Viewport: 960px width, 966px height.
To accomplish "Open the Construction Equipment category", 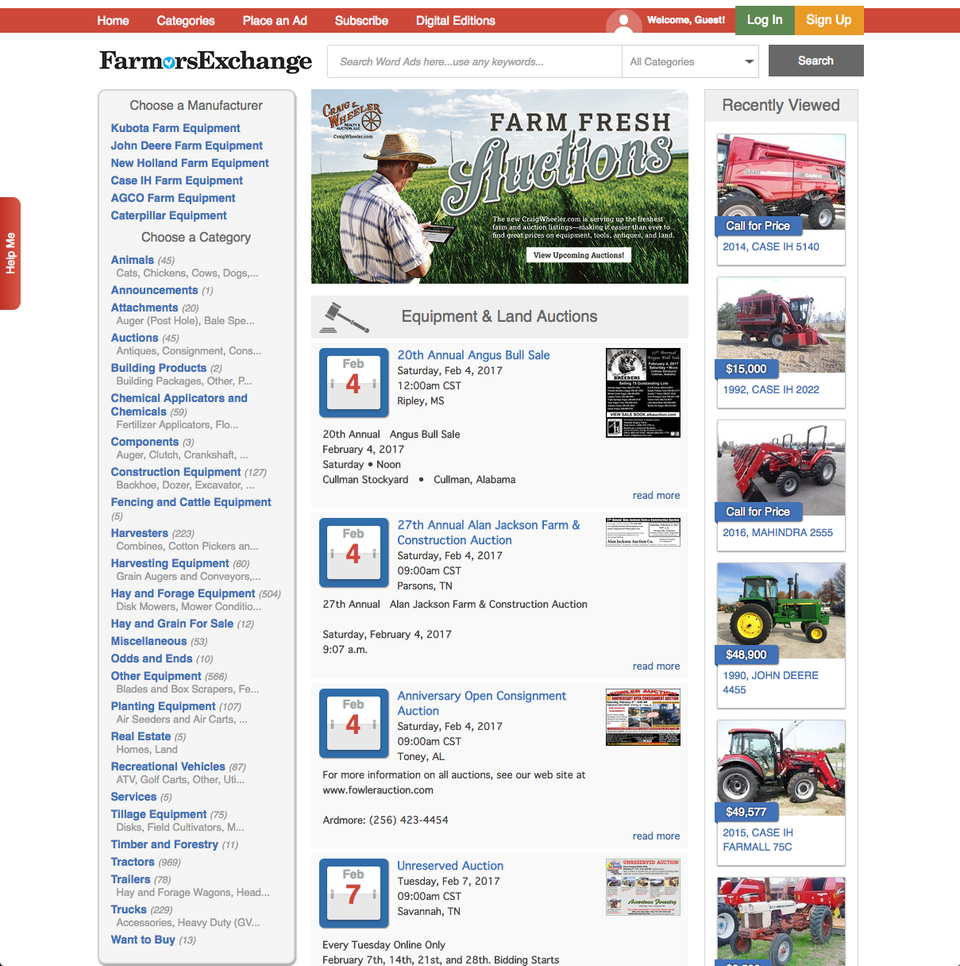I will 176,472.
